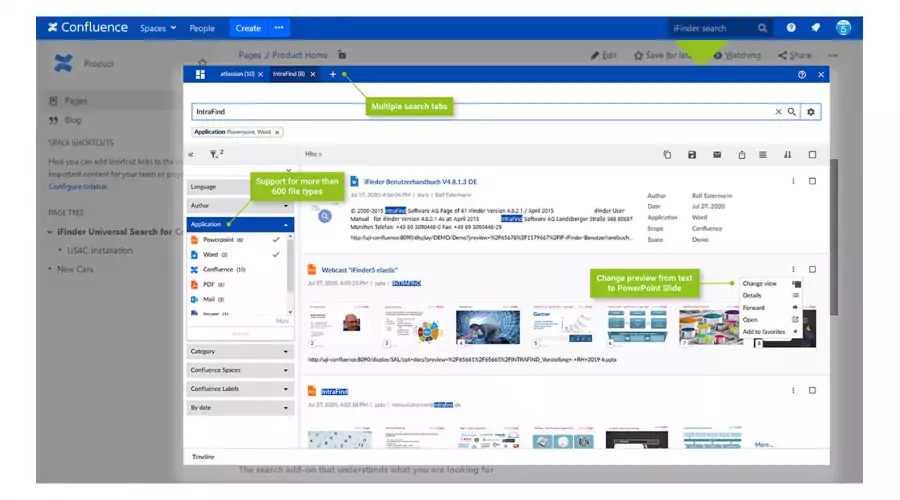The height and width of the screenshot is (500, 900).
Task: Collapse the Application filter section
Action: pos(240,224)
